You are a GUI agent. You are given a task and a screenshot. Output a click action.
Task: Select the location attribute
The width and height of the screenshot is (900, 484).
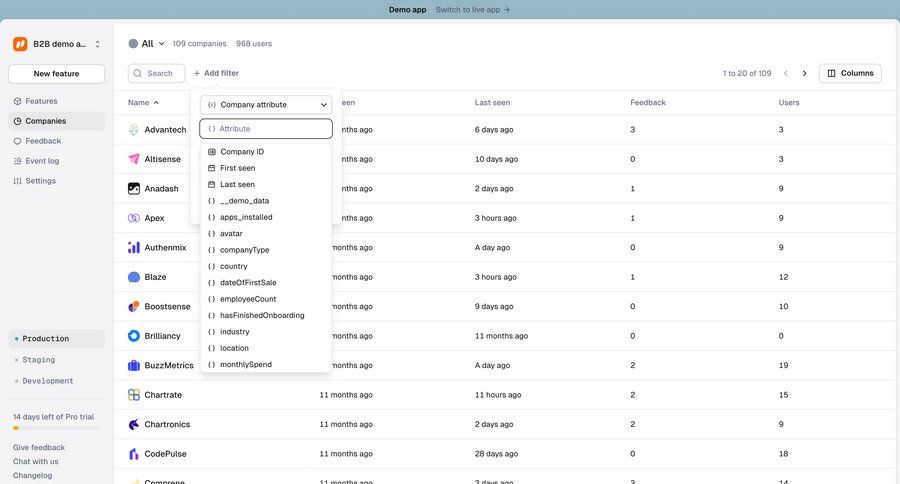[x=266, y=348]
